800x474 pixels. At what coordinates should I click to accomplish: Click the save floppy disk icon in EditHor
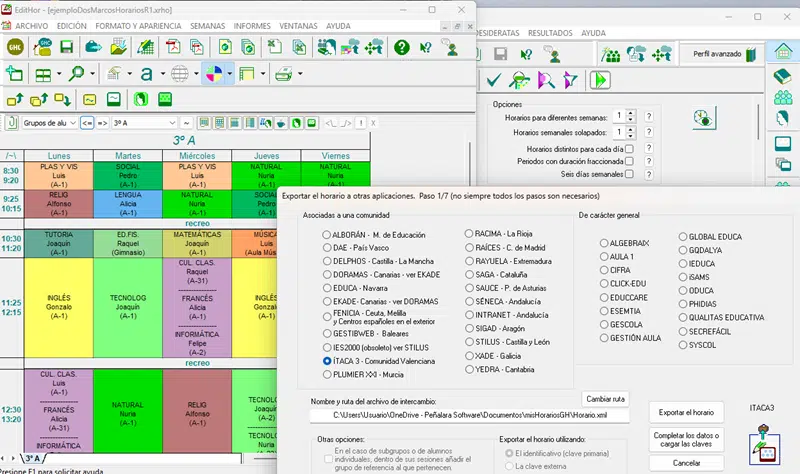(x=66, y=47)
